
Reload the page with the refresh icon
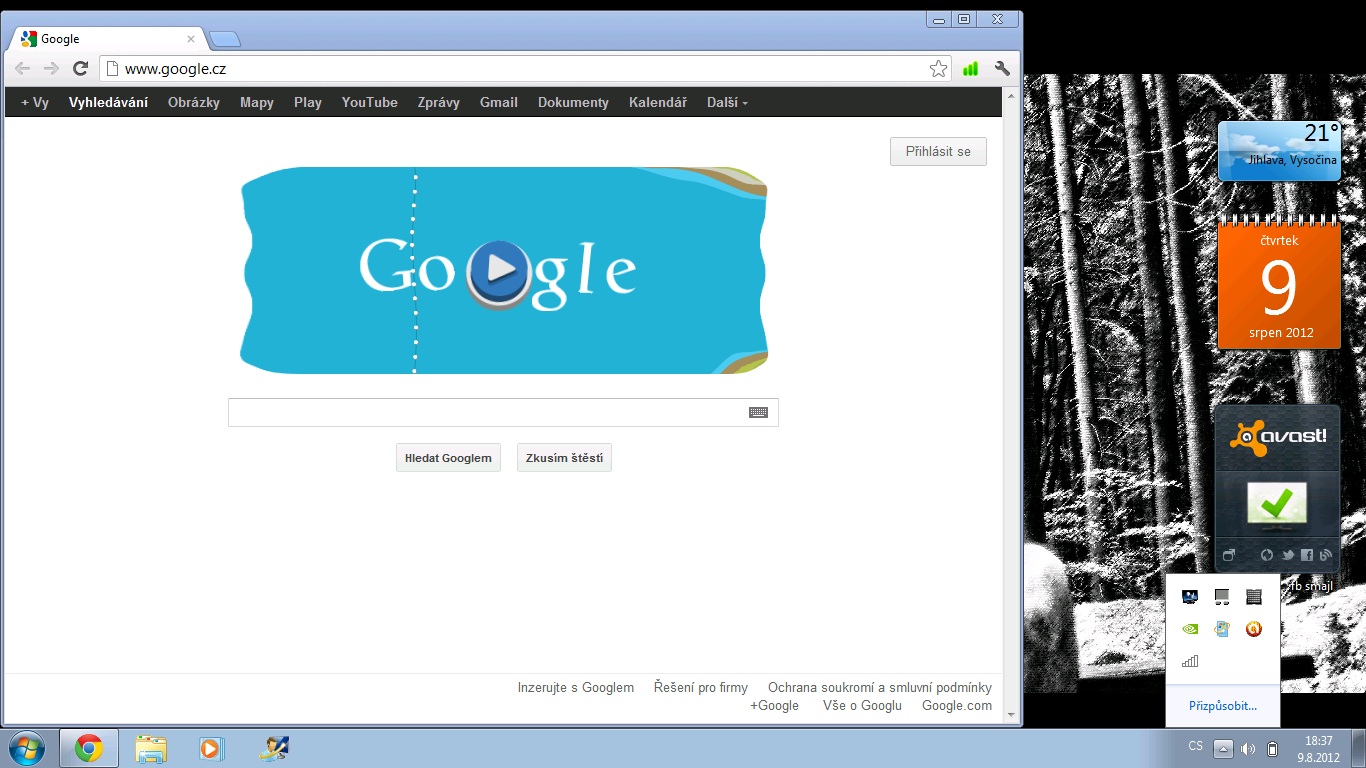(x=81, y=69)
